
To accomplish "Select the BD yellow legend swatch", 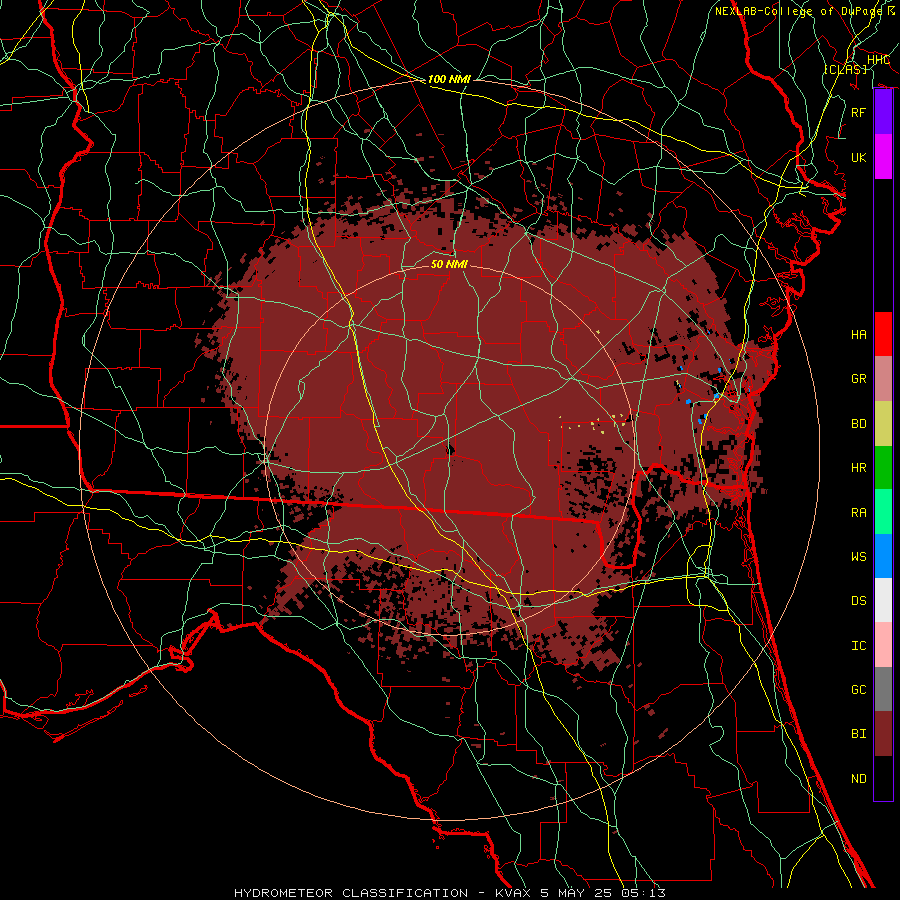I will [883, 424].
